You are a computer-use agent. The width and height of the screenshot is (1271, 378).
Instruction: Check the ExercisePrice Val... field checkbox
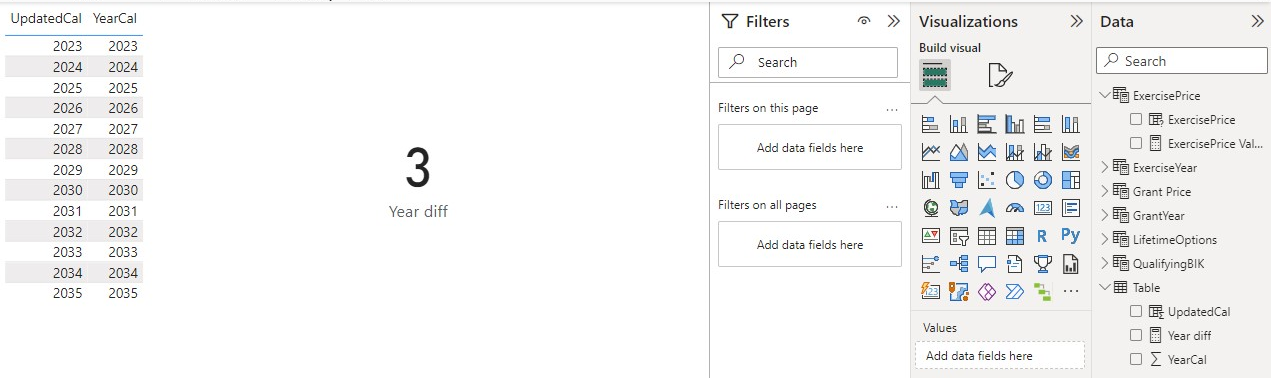point(1136,143)
